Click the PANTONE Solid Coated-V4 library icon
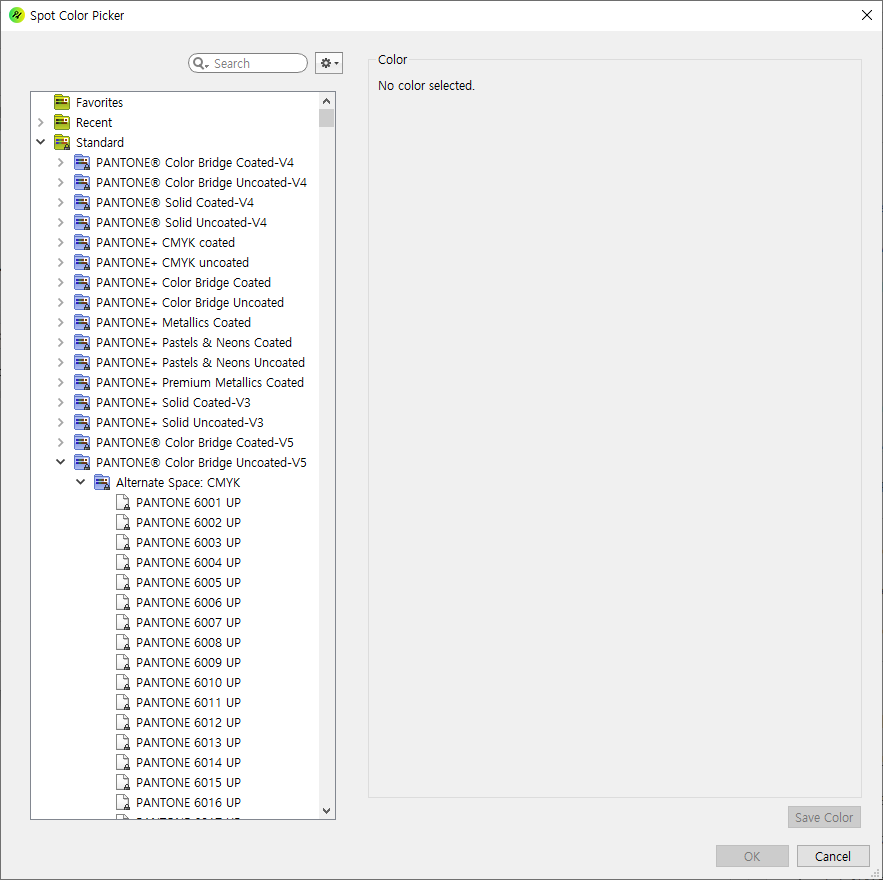 tap(82, 202)
